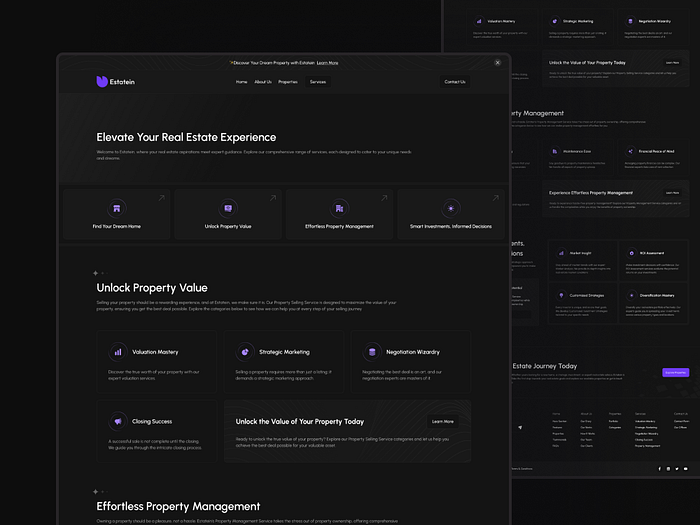700x525 pixels.
Task: Click the Estatein purple logo icon
Action: coord(102,81)
